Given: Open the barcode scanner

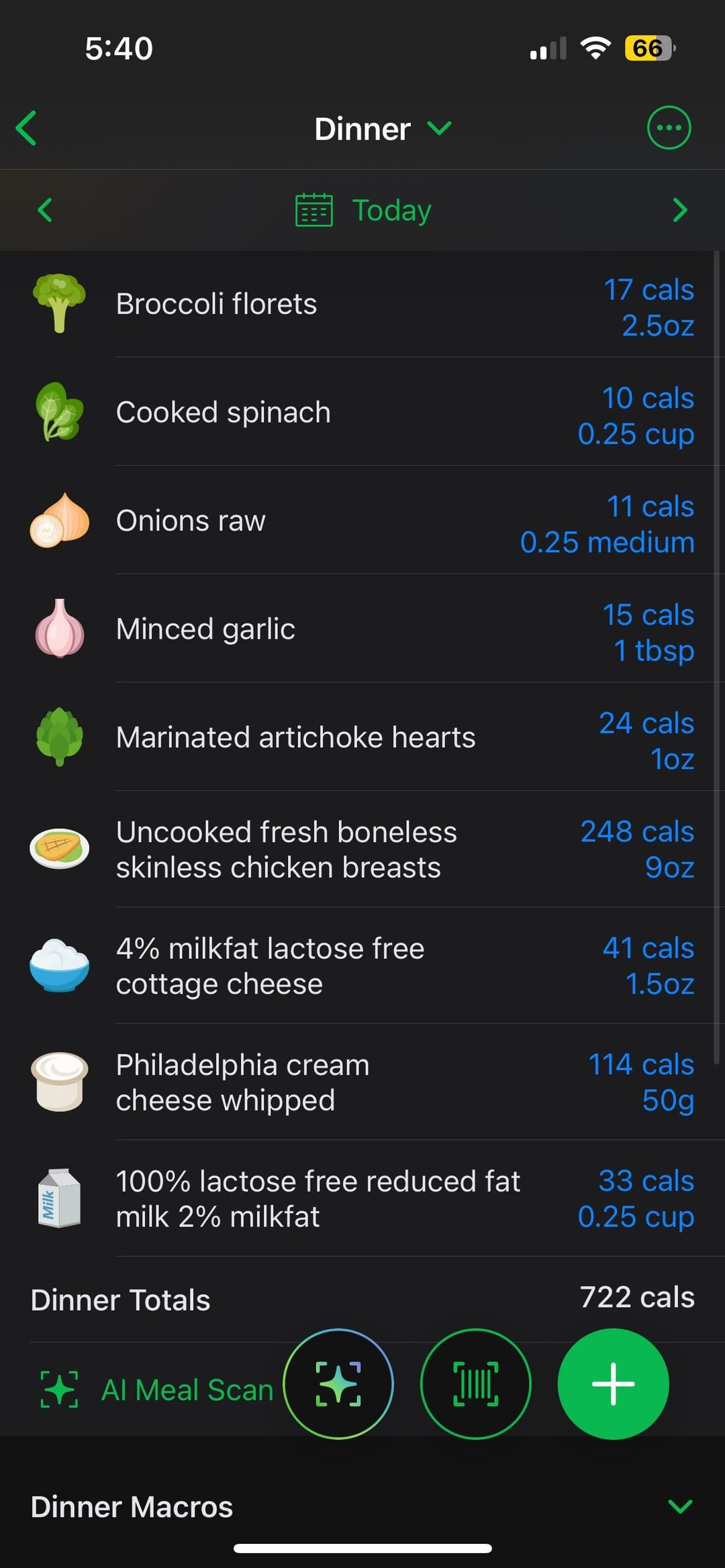Looking at the screenshot, I should [x=476, y=1383].
